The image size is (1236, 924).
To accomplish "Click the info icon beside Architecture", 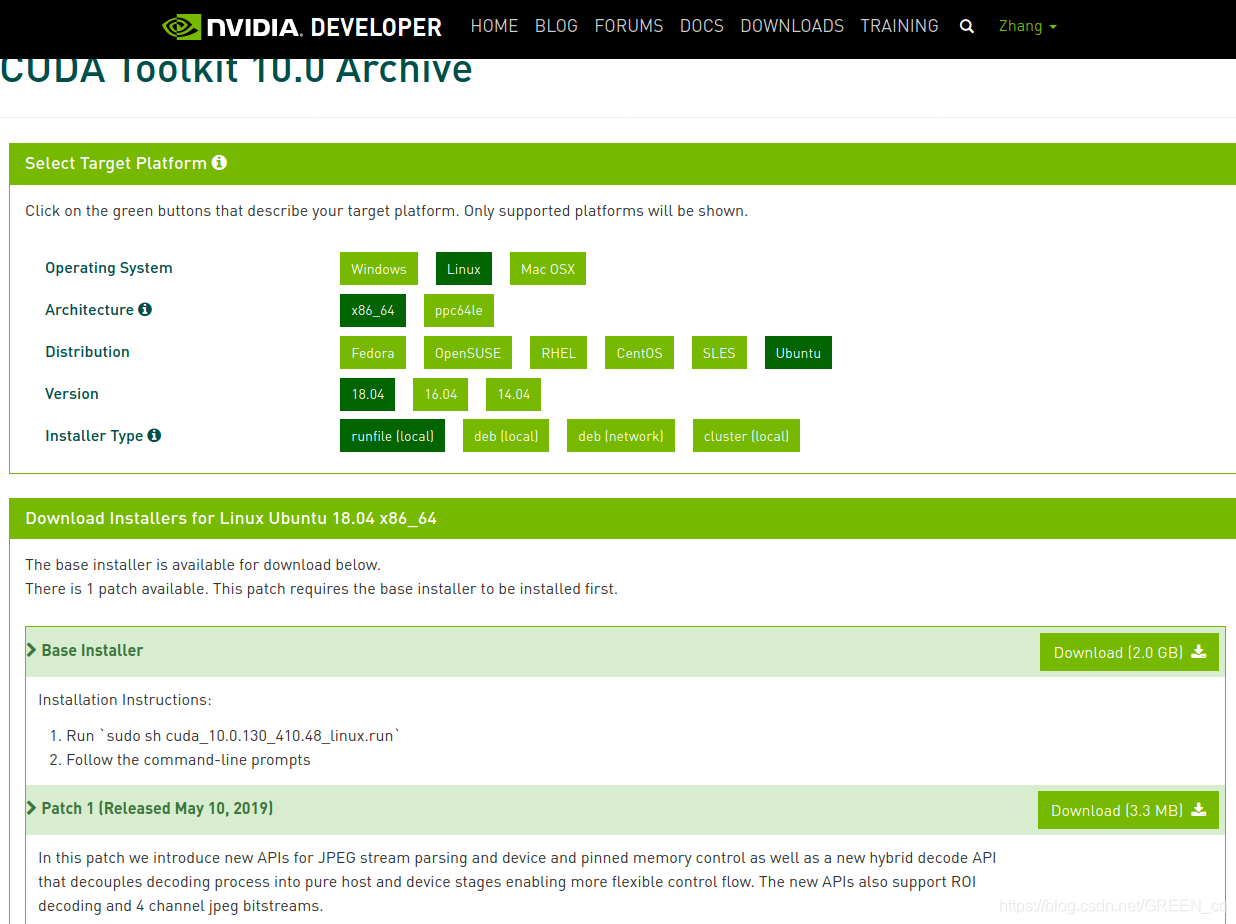I will [x=145, y=309].
